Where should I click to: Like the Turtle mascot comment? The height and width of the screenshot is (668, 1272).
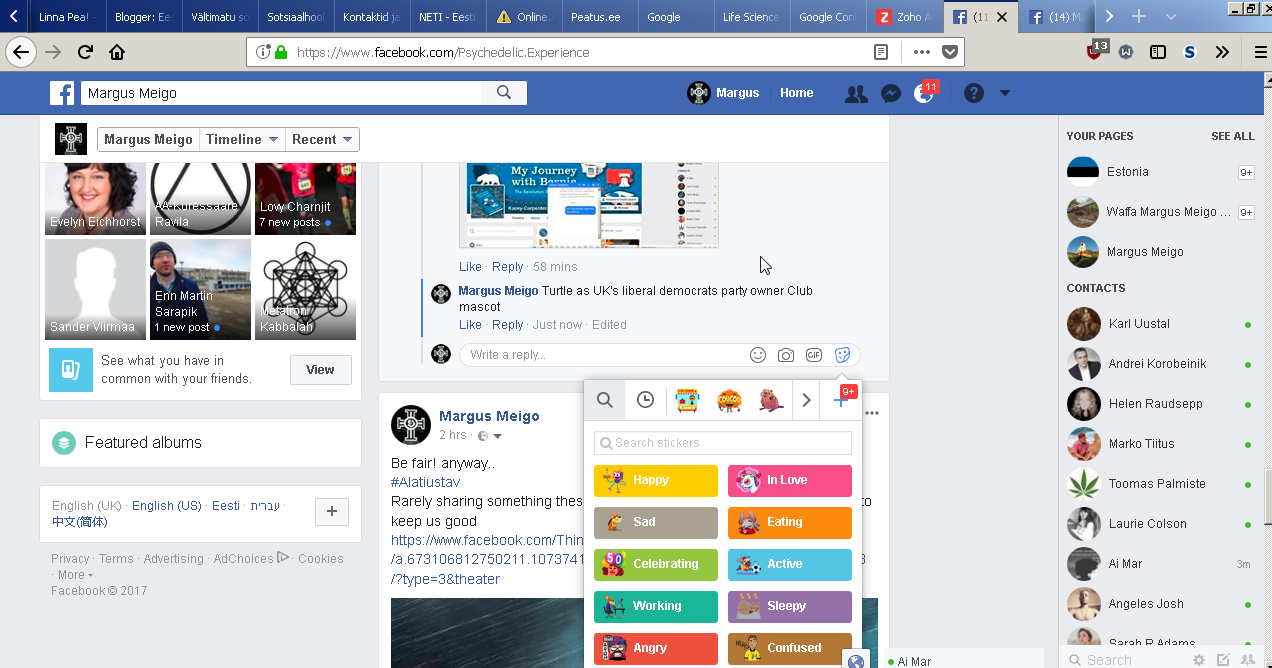click(470, 325)
